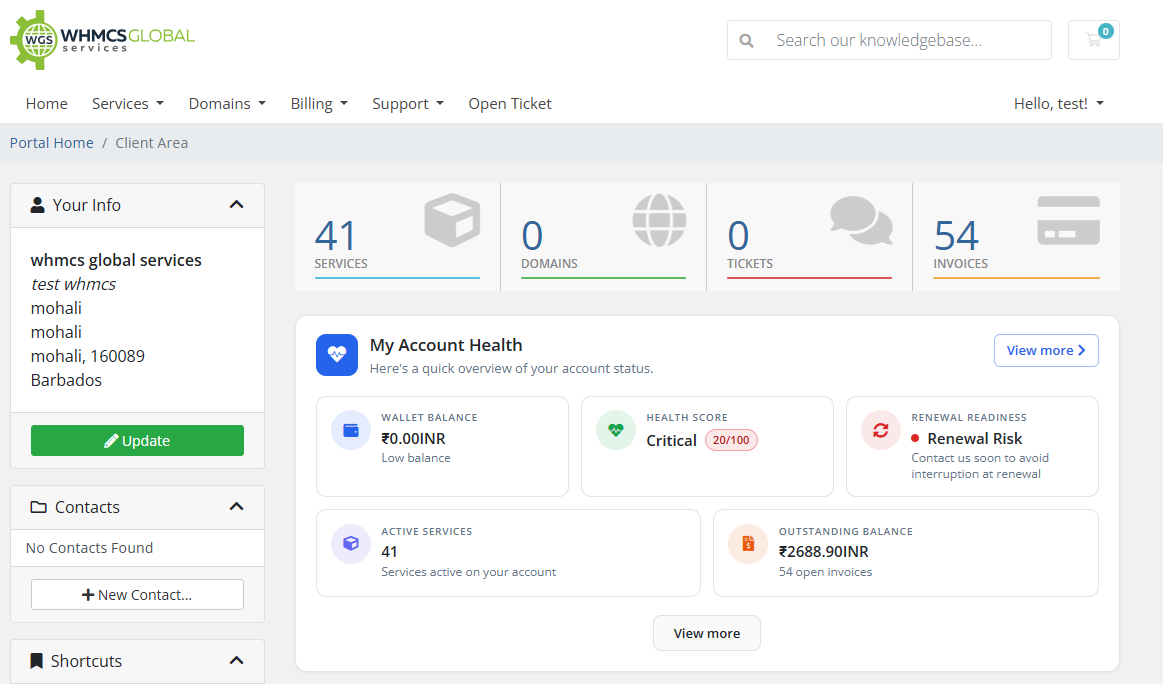Image resolution: width=1163 pixels, height=684 pixels.
Task: Click the Renewal Readiness refresh icon
Action: click(880, 430)
